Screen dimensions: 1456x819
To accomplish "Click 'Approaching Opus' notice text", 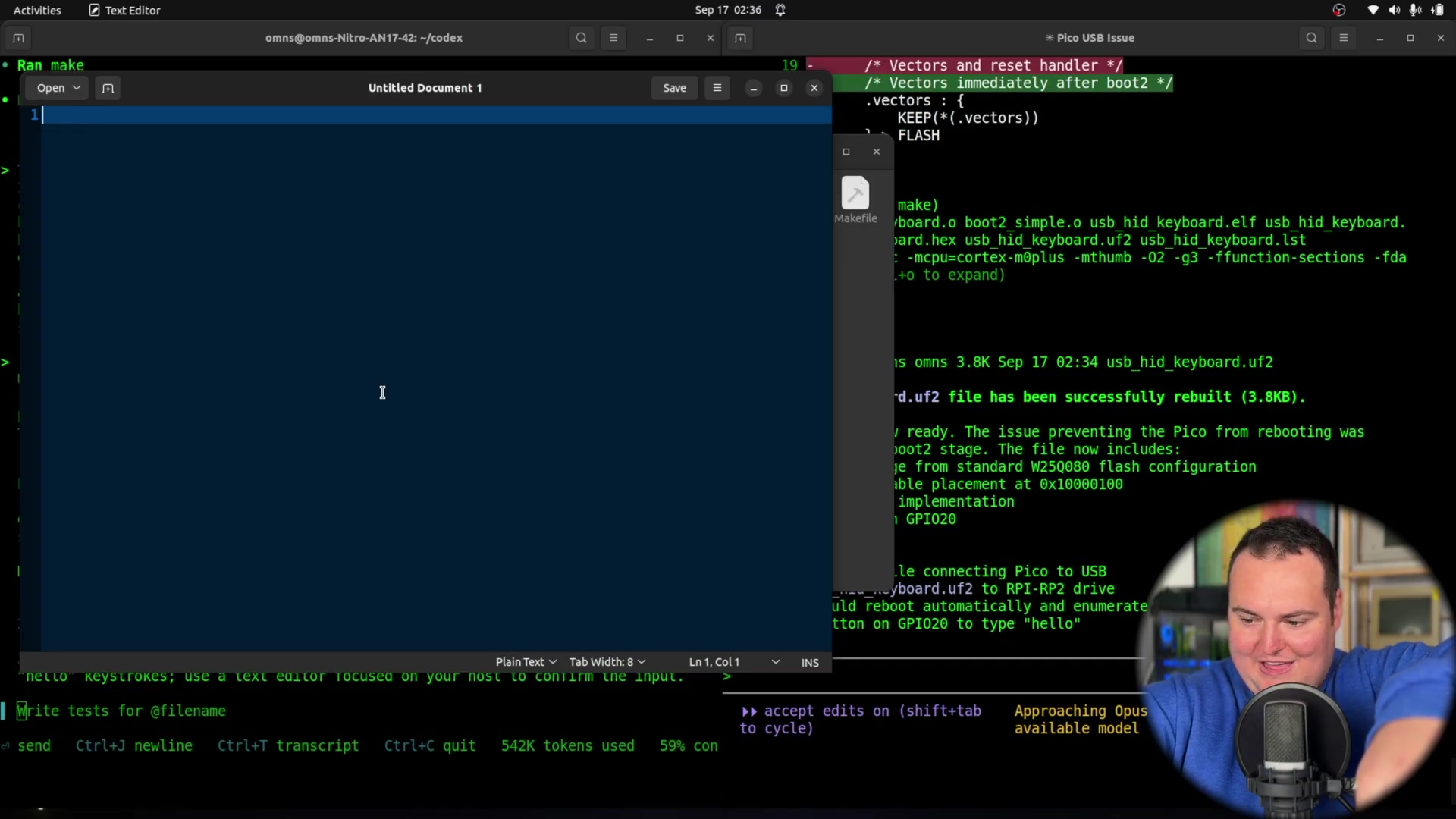I will (x=1081, y=711).
